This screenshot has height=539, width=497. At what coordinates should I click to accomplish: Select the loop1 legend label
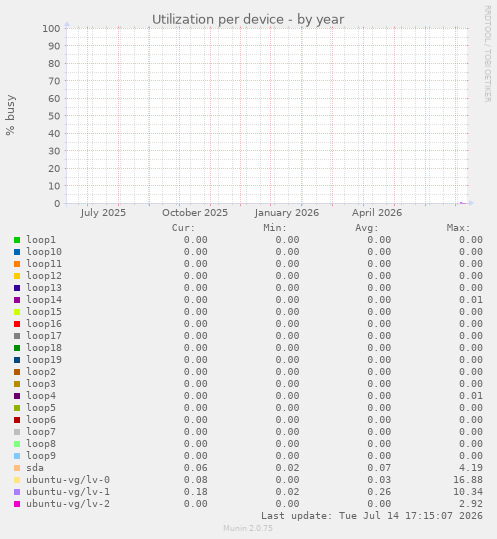(x=41, y=240)
